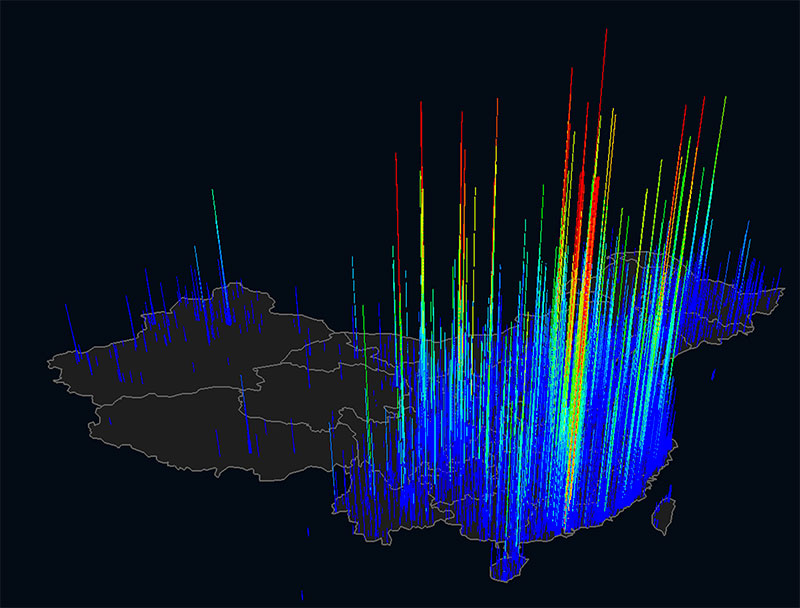Click the tip of the tallest red bar
The width and height of the screenshot is (800, 608).
point(606,30)
